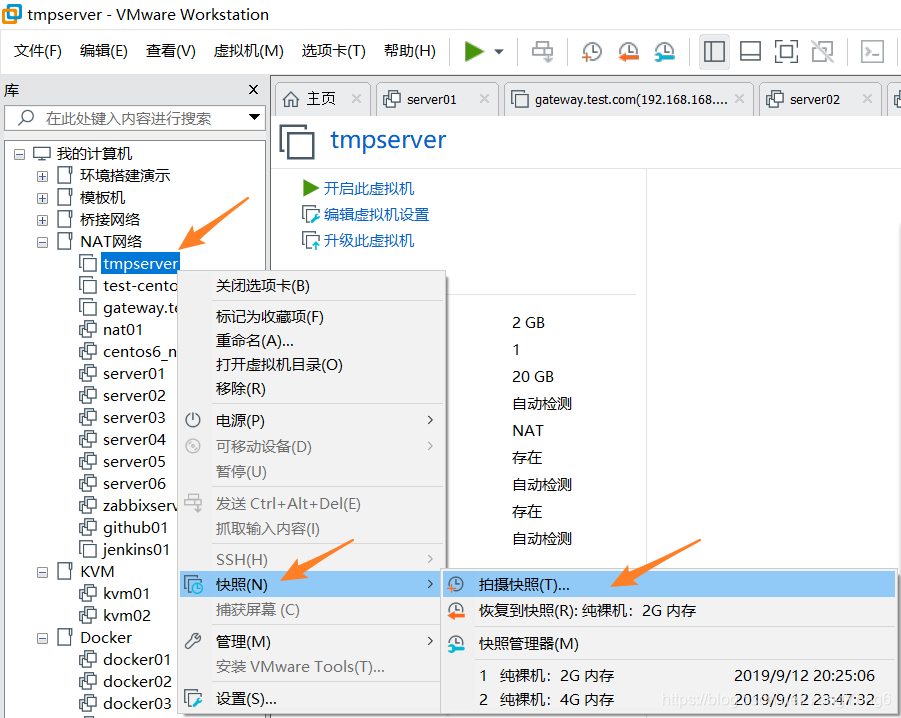This screenshot has width=901, height=718.
Task: Open the 管理(M) submenu
Action: pos(311,642)
